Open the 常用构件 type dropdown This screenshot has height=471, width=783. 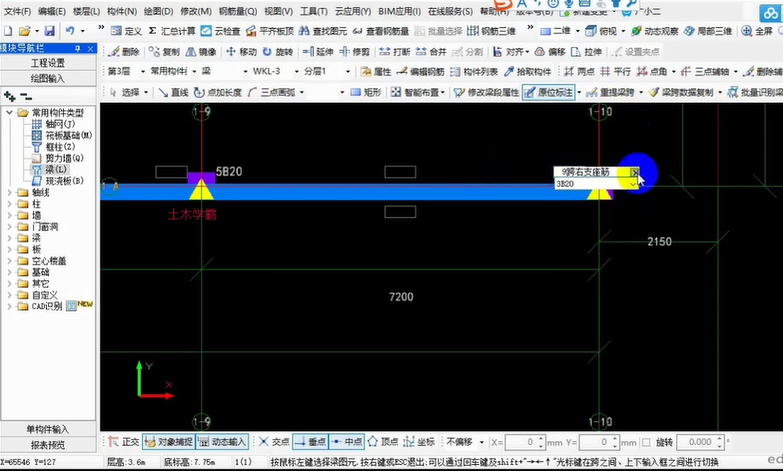point(194,71)
